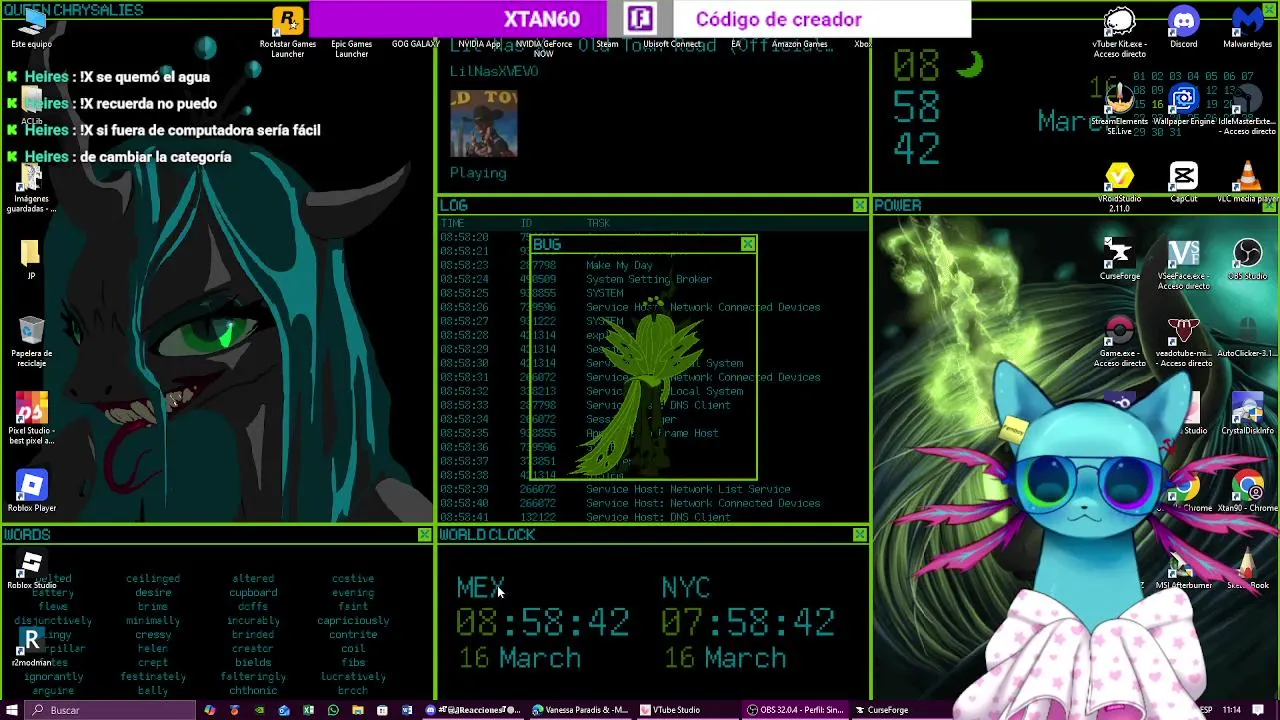Close the WORDS panel
This screenshot has width=1280, height=720.
[425, 535]
